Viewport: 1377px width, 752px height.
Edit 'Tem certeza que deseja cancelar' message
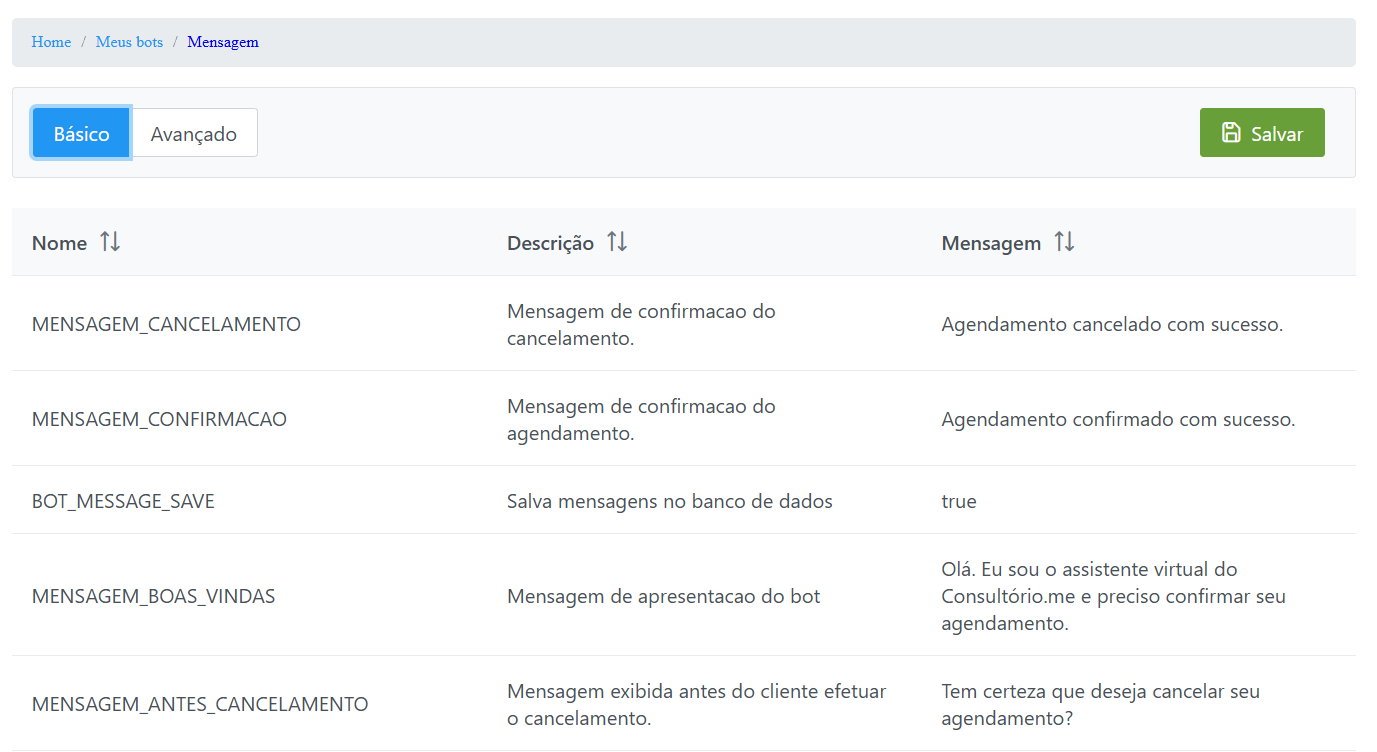pos(1100,704)
